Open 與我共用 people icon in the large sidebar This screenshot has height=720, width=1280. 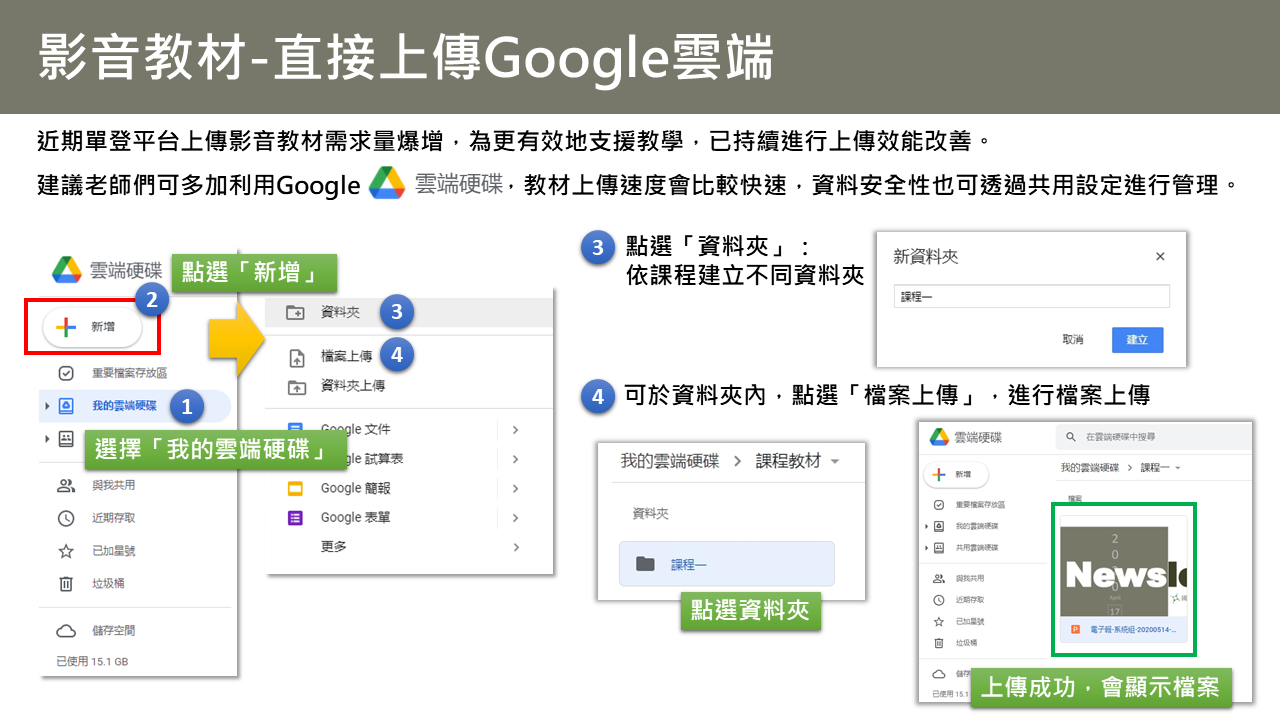(66, 486)
